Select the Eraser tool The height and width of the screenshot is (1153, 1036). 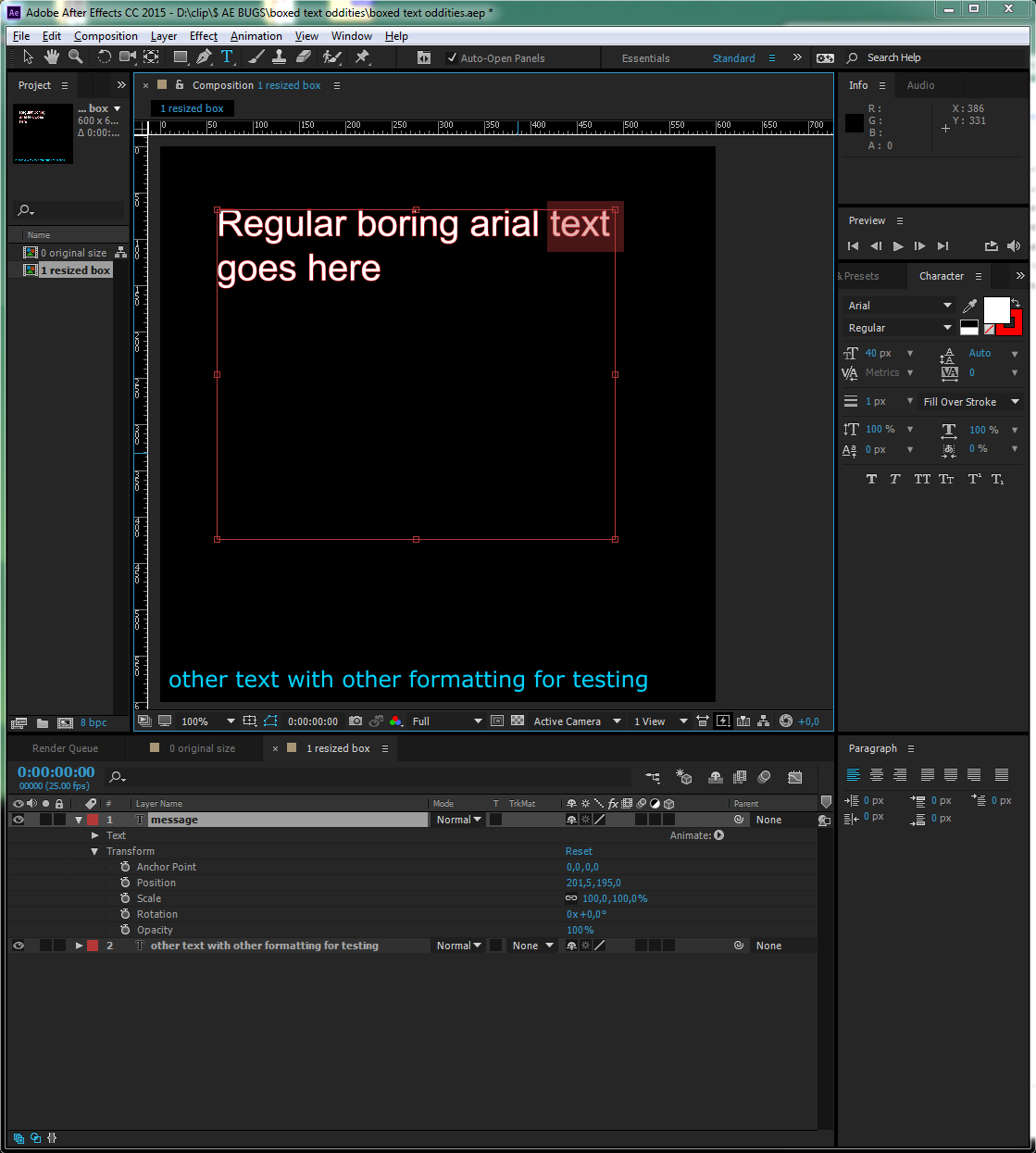click(303, 57)
